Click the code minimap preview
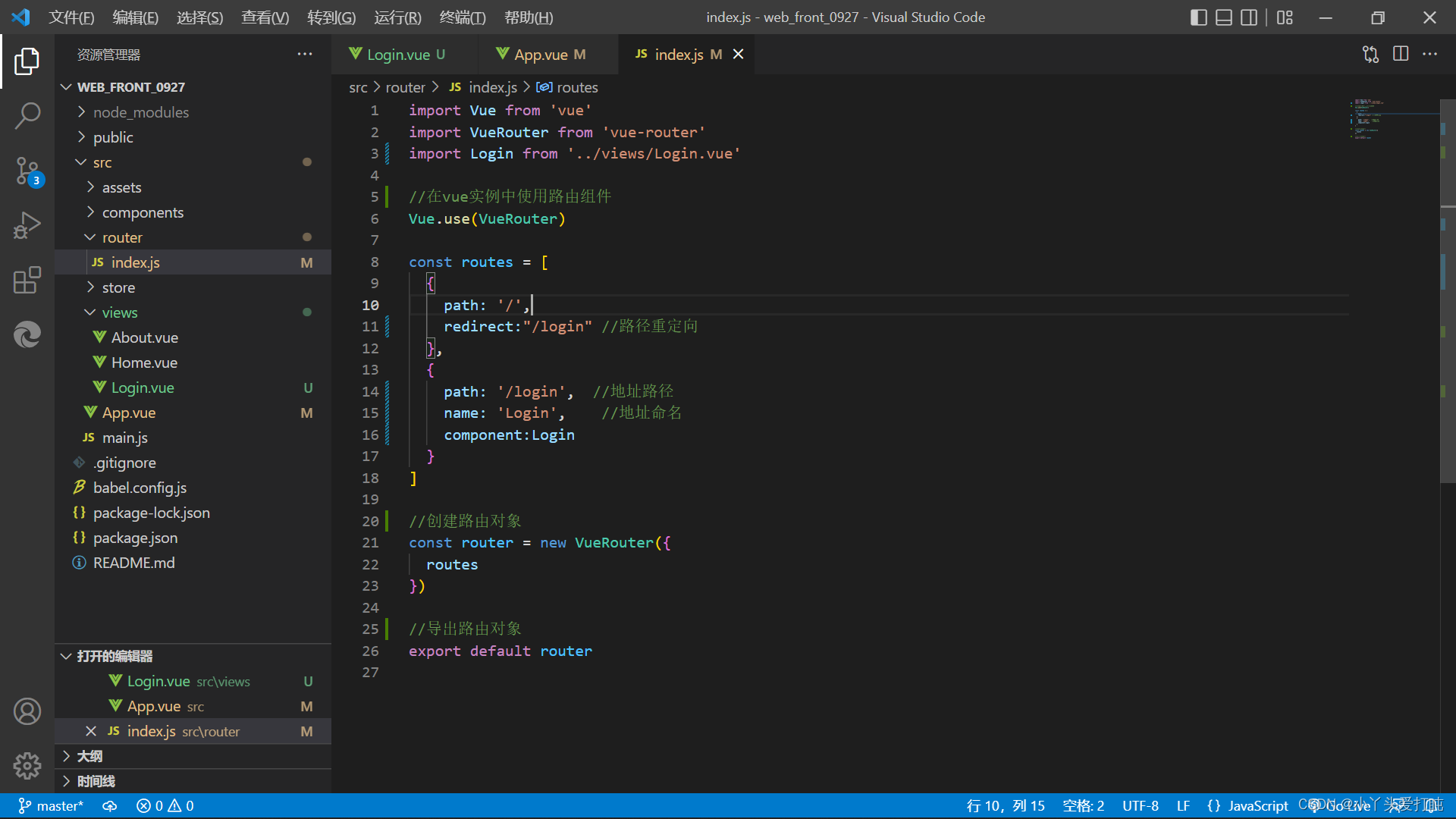 (1394, 119)
